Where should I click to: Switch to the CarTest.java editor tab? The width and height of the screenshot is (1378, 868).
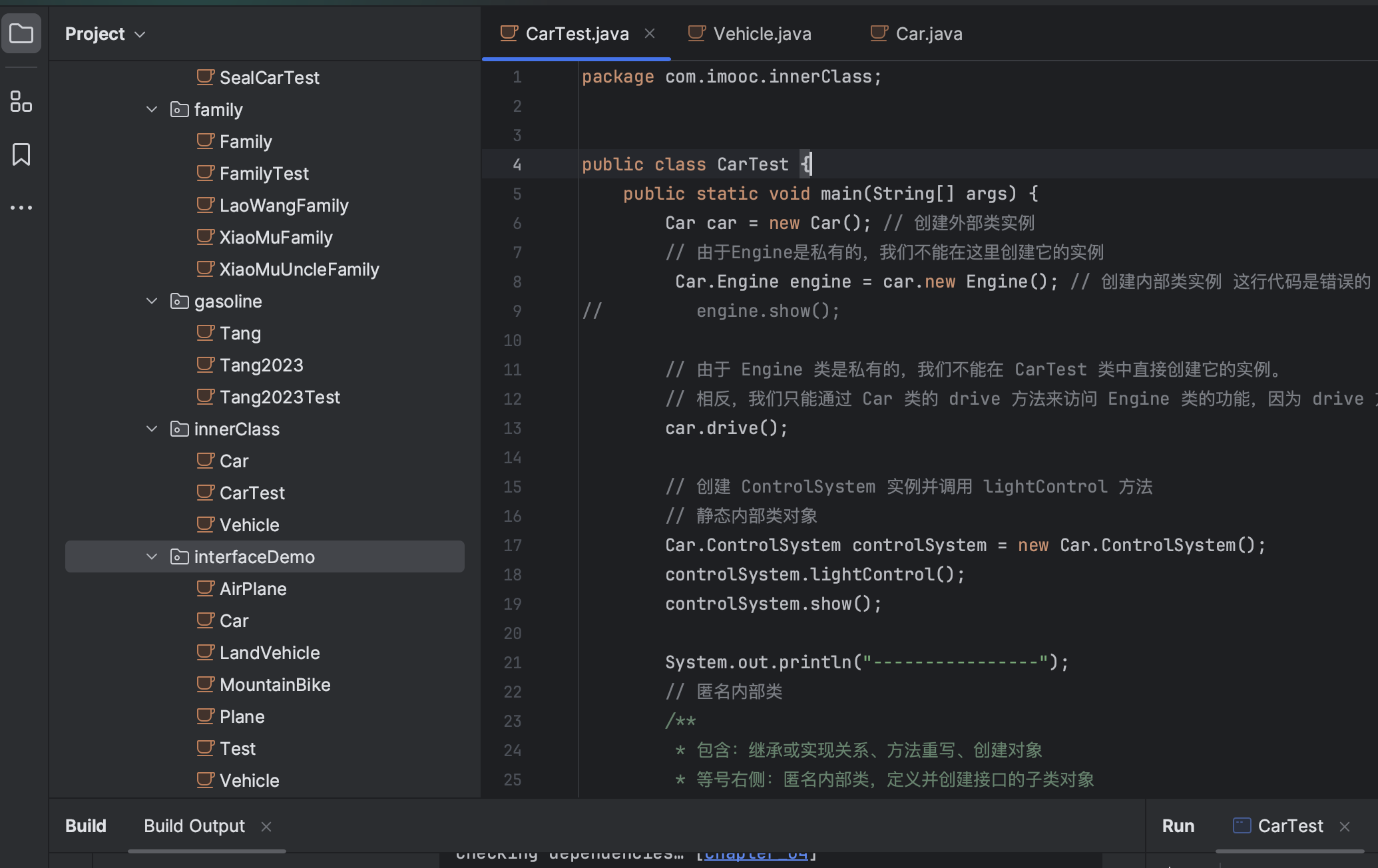point(576,34)
